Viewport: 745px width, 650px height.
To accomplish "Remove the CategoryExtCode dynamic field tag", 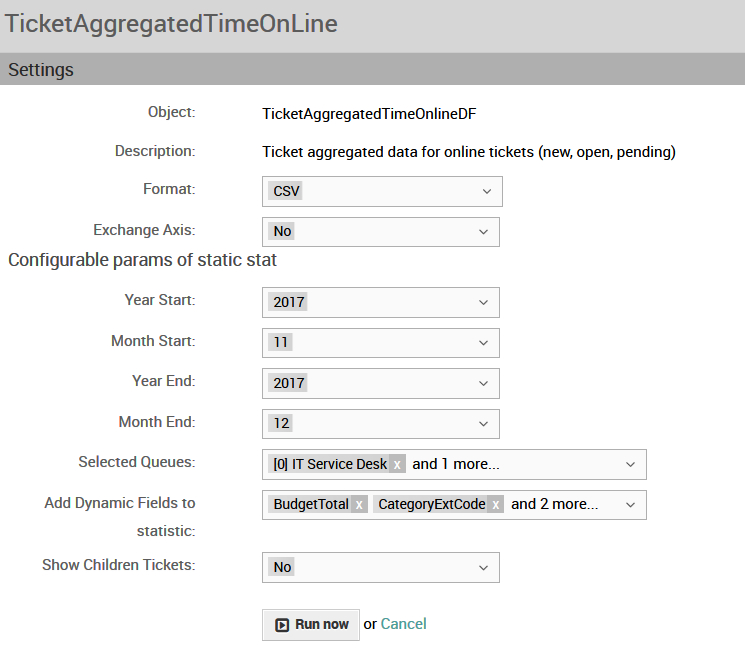I will [496, 505].
